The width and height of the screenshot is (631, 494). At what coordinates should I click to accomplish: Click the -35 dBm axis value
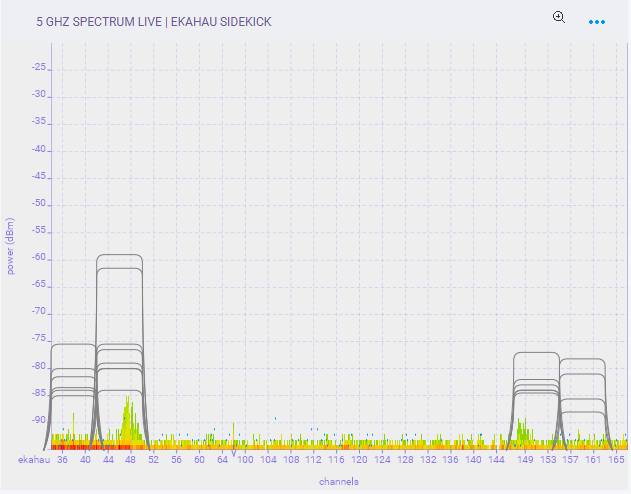tap(39, 121)
